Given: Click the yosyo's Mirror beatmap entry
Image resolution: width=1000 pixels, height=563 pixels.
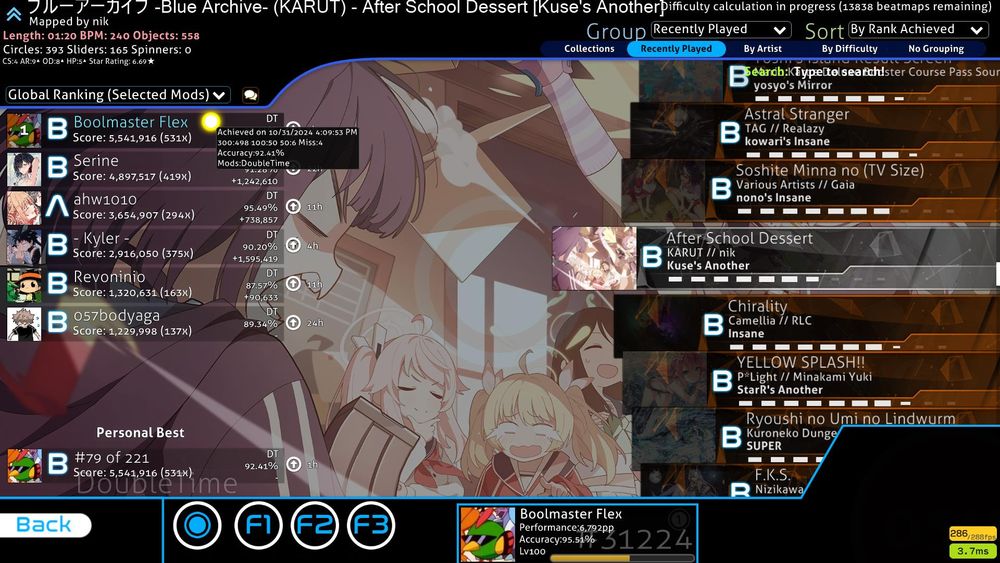Looking at the screenshot, I should click(820, 80).
